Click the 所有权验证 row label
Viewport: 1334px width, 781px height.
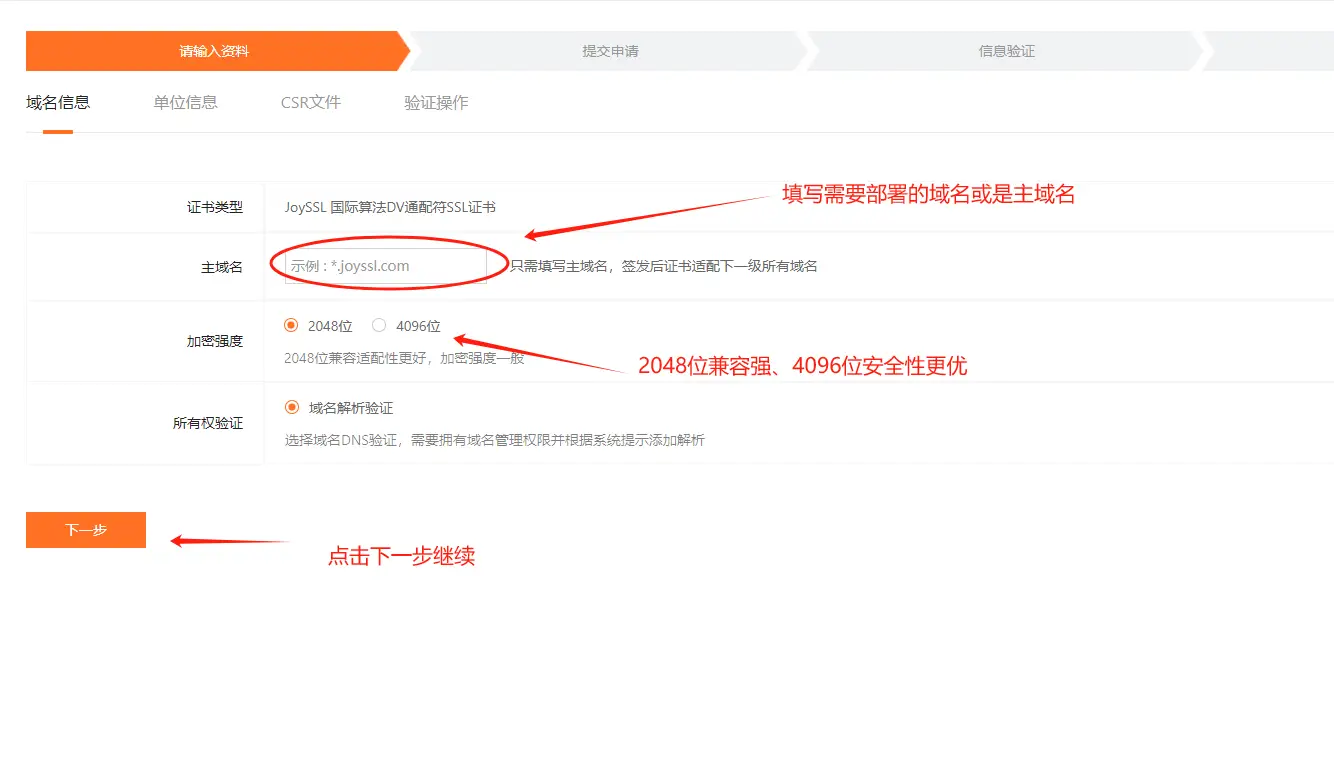(x=207, y=423)
